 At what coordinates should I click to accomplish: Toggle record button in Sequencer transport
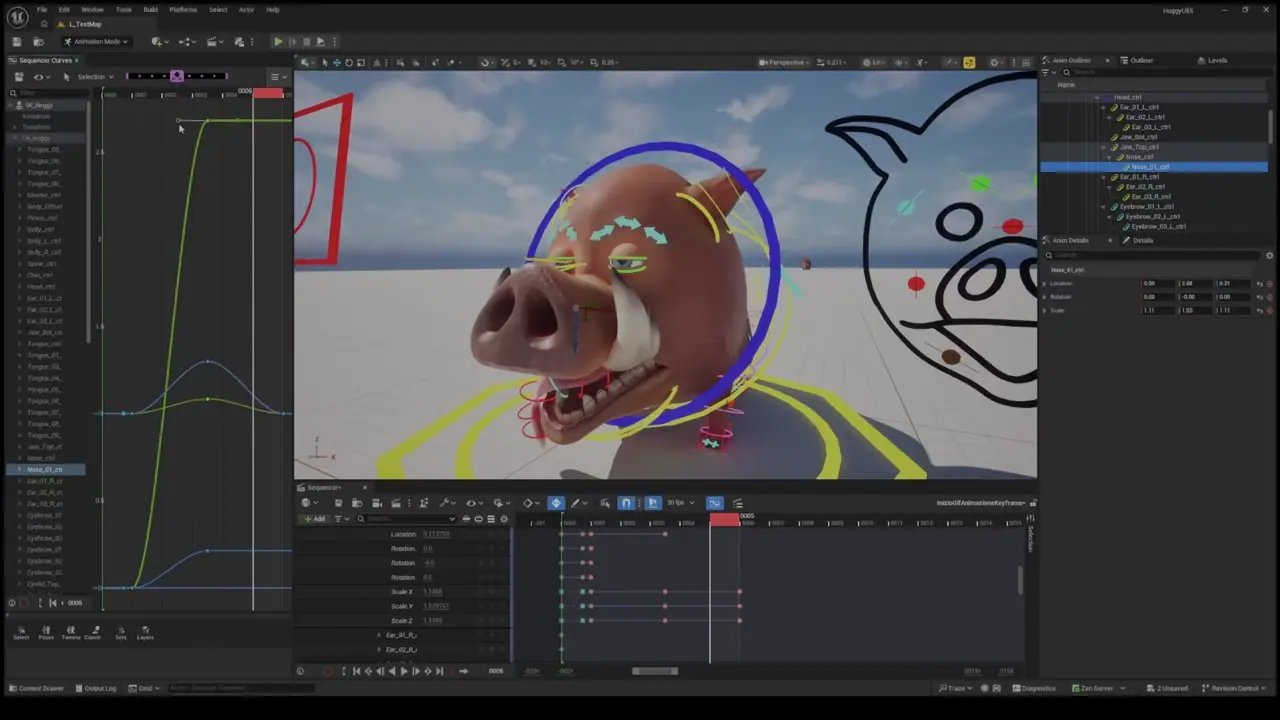pyautogui.click(x=327, y=671)
